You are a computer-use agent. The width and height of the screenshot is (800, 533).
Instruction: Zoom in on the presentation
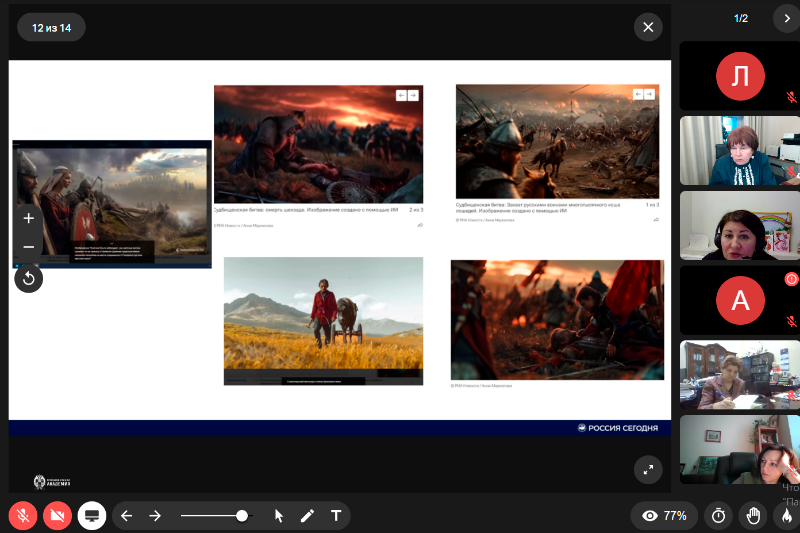28,218
